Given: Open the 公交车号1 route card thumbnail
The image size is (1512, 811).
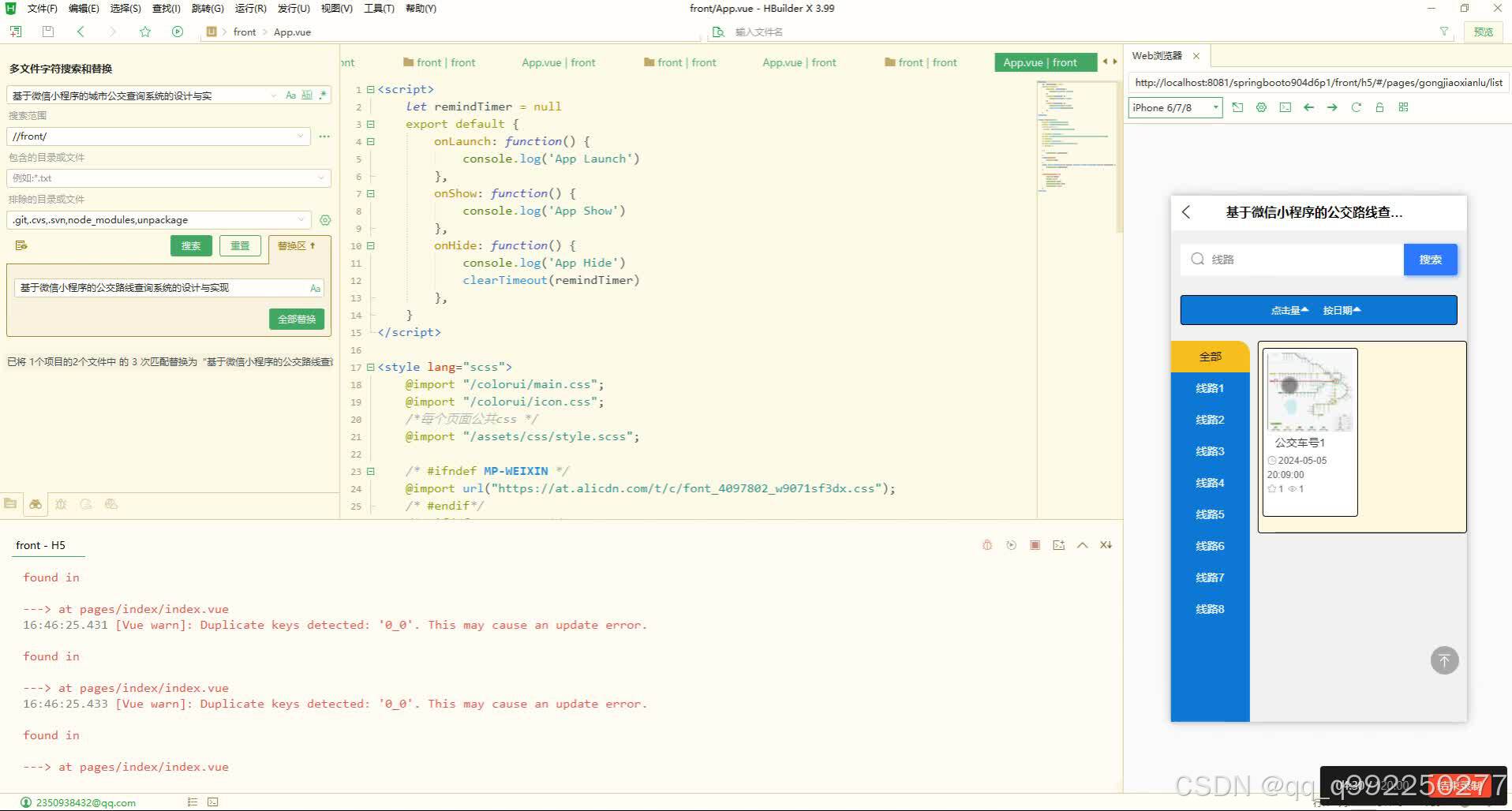Looking at the screenshot, I should pos(1310,391).
